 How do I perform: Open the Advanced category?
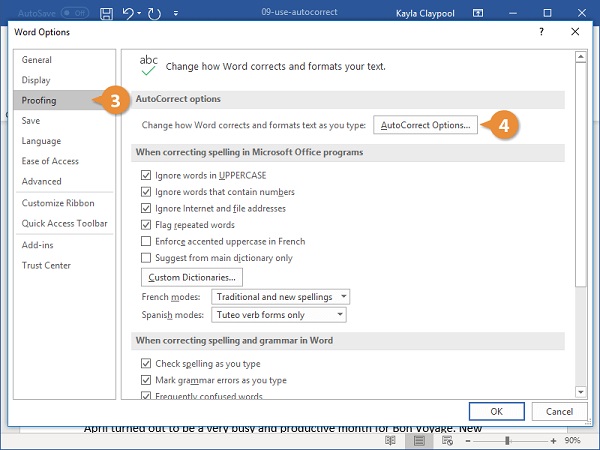[64, 181]
